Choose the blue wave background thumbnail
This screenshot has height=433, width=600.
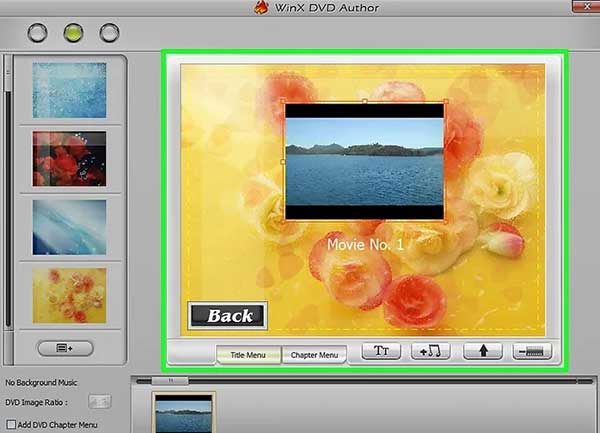(x=69, y=227)
